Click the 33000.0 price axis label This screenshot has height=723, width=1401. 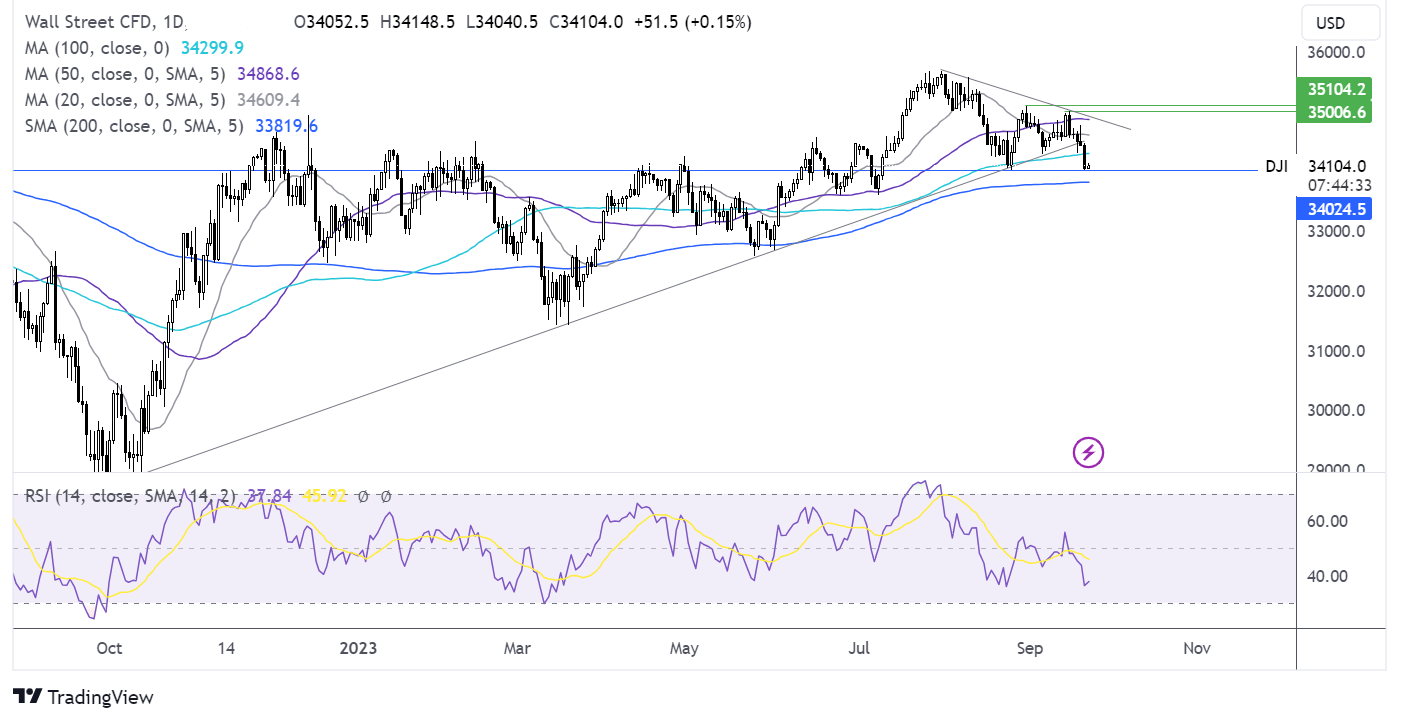(1339, 231)
